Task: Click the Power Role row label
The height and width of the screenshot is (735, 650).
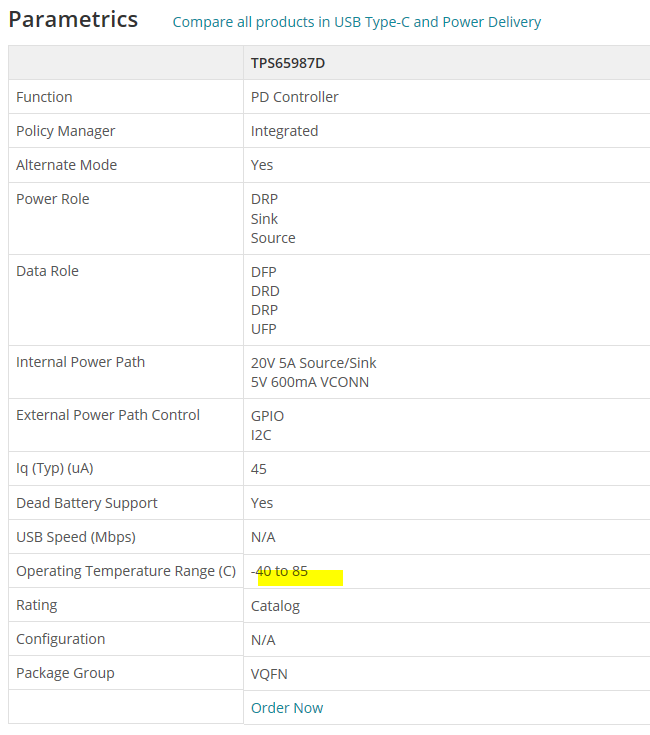Action: click(53, 199)
